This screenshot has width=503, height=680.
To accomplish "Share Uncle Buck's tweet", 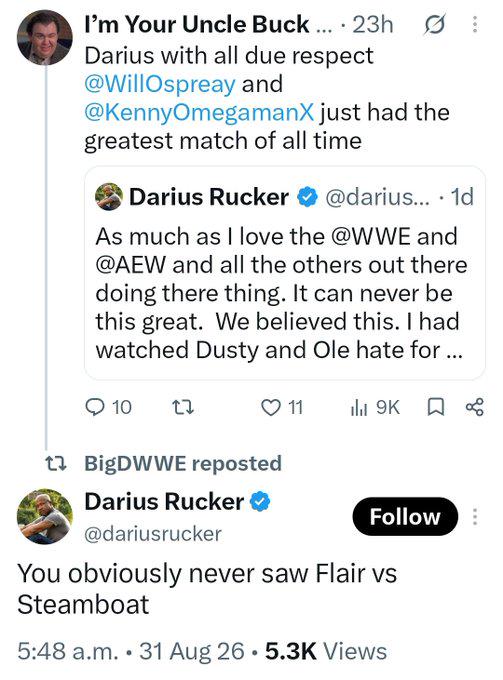I will [x=474, y=407].
